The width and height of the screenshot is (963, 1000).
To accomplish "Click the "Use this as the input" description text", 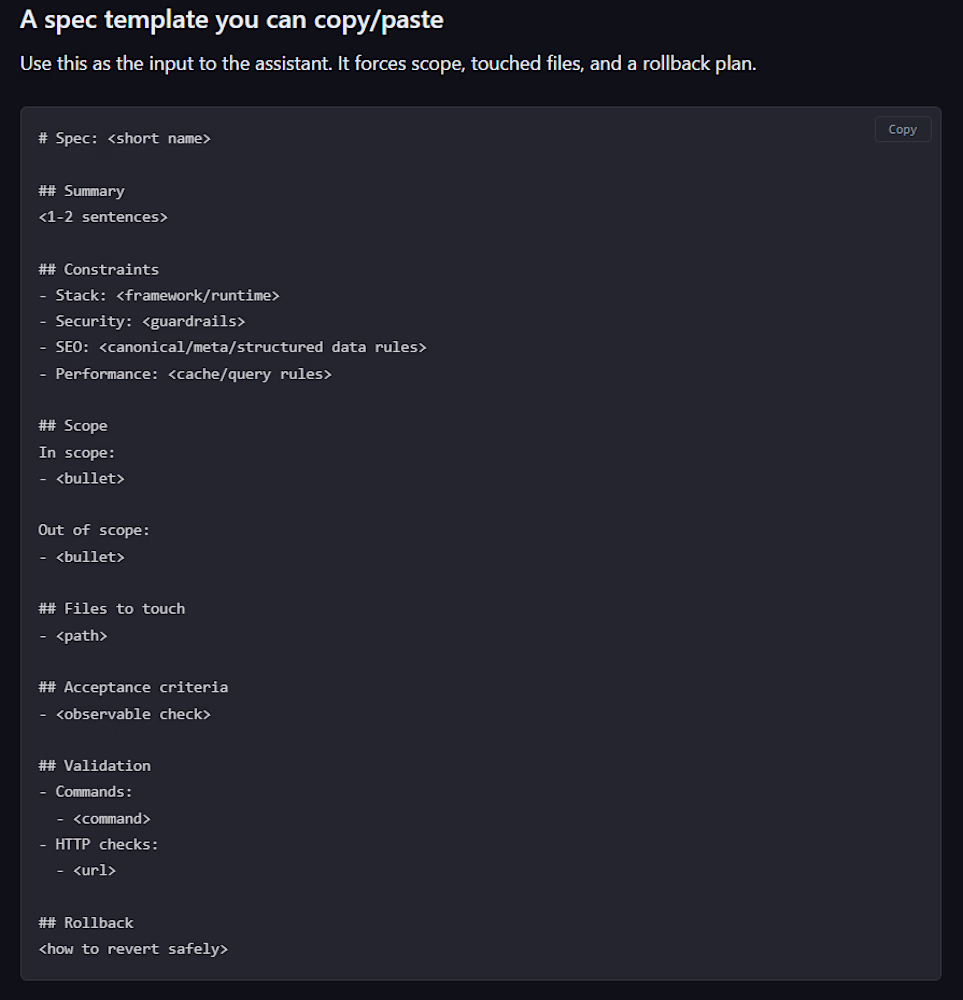I will click(x=388, y=64).
